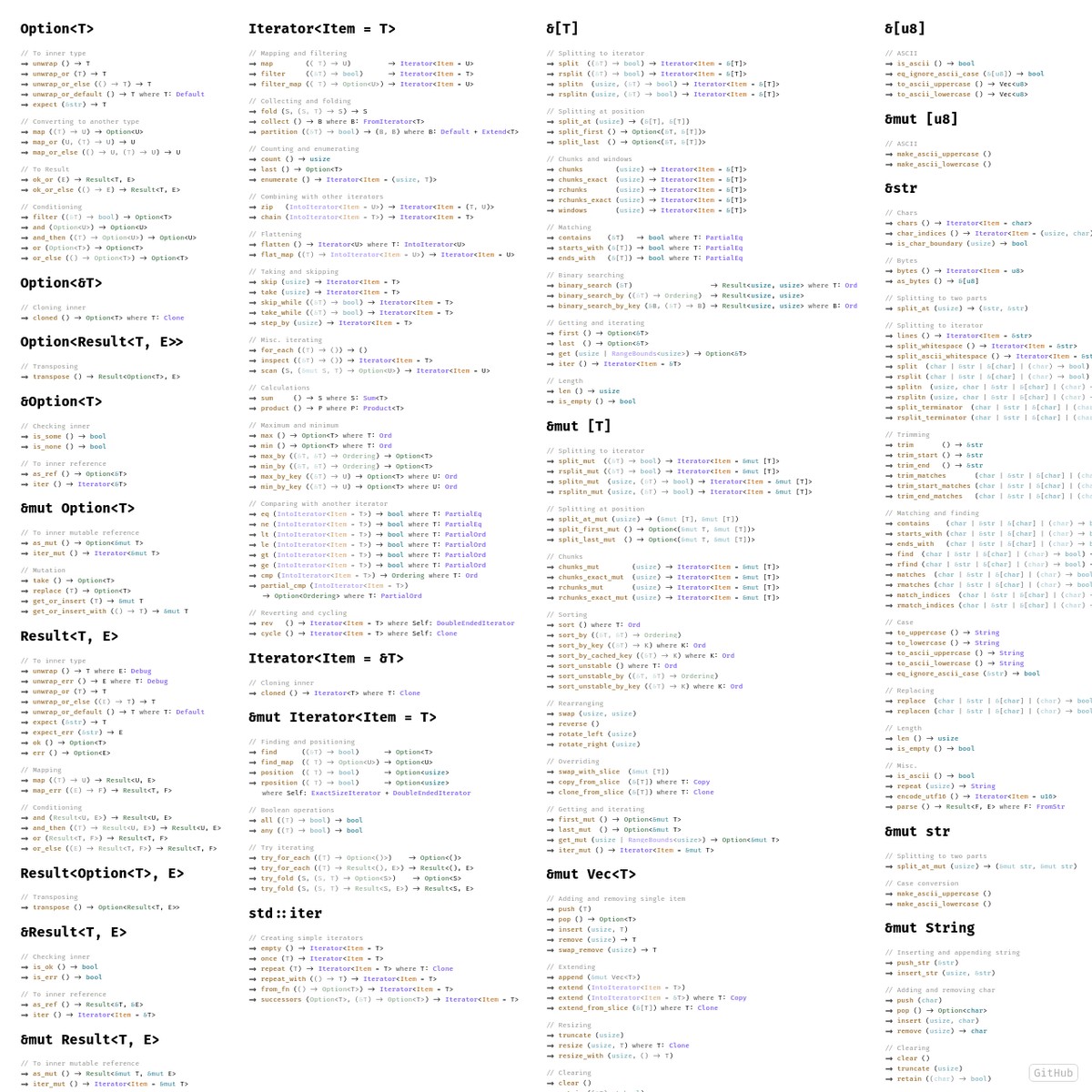Click the encode_utf16 method link
This screenshot has width=1092, height=1092.
[923, 796]
